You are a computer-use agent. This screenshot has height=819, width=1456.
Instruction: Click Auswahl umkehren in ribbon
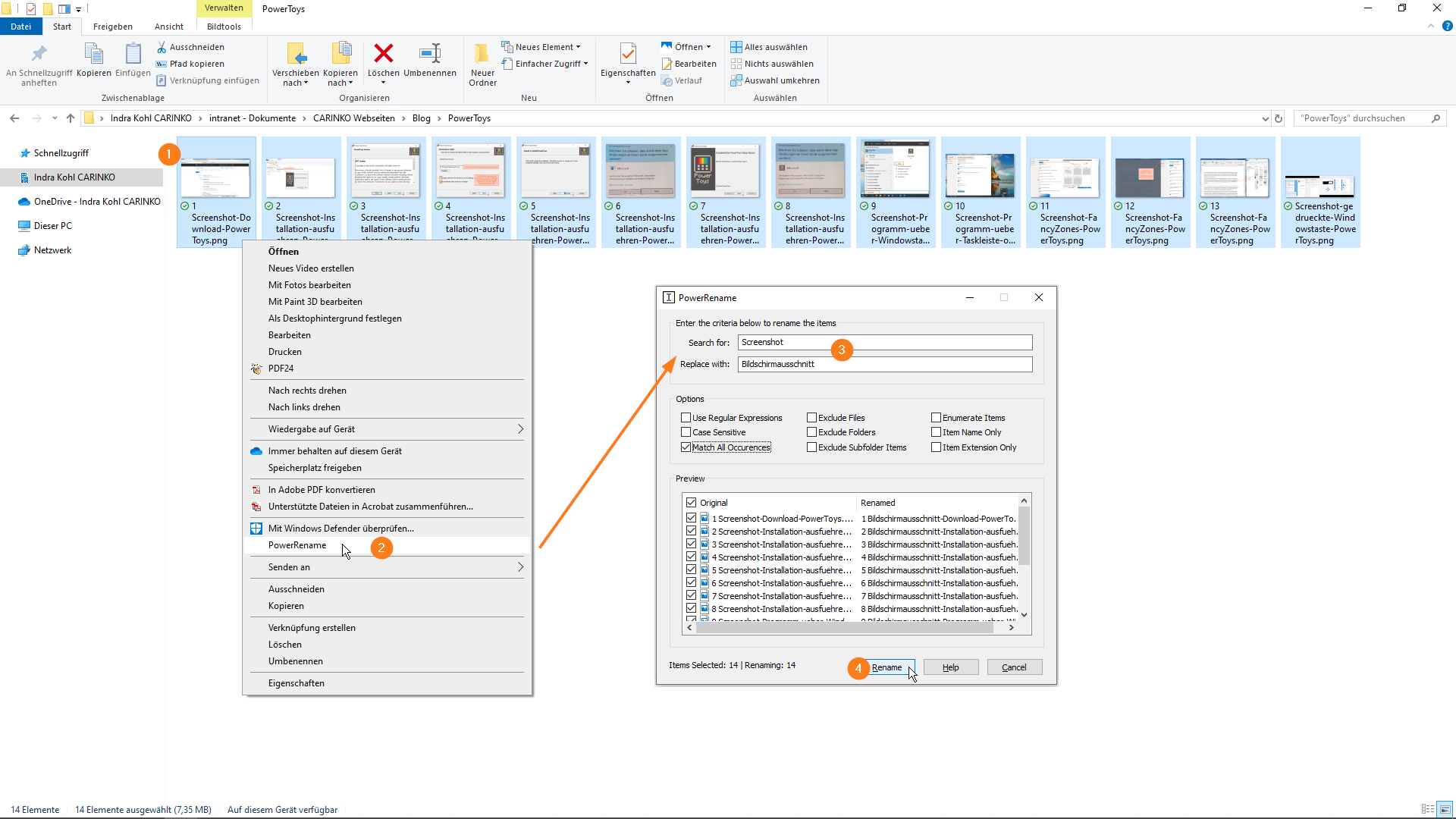pos(775,80)
